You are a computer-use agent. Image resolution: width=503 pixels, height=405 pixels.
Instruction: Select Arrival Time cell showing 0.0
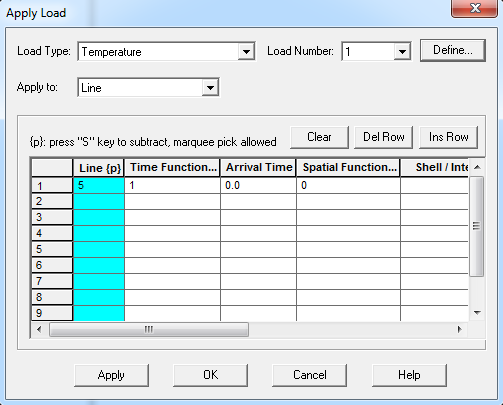tap(258, 185)
